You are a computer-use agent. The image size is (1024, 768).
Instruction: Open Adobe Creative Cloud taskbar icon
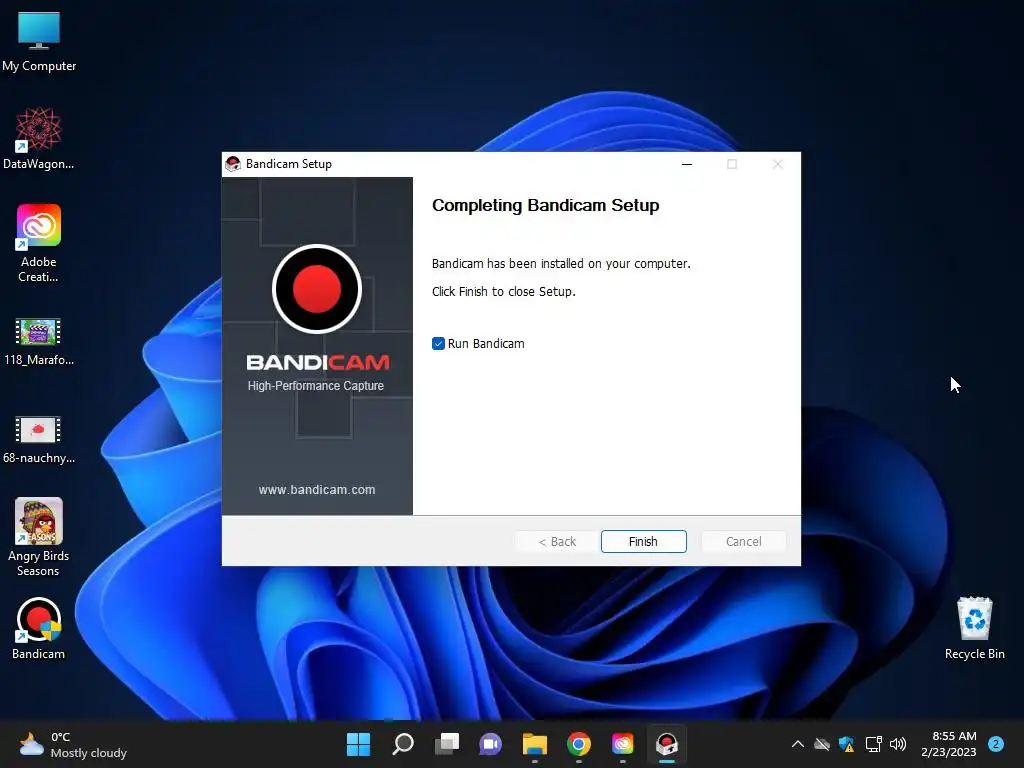(x=622, y=744)
